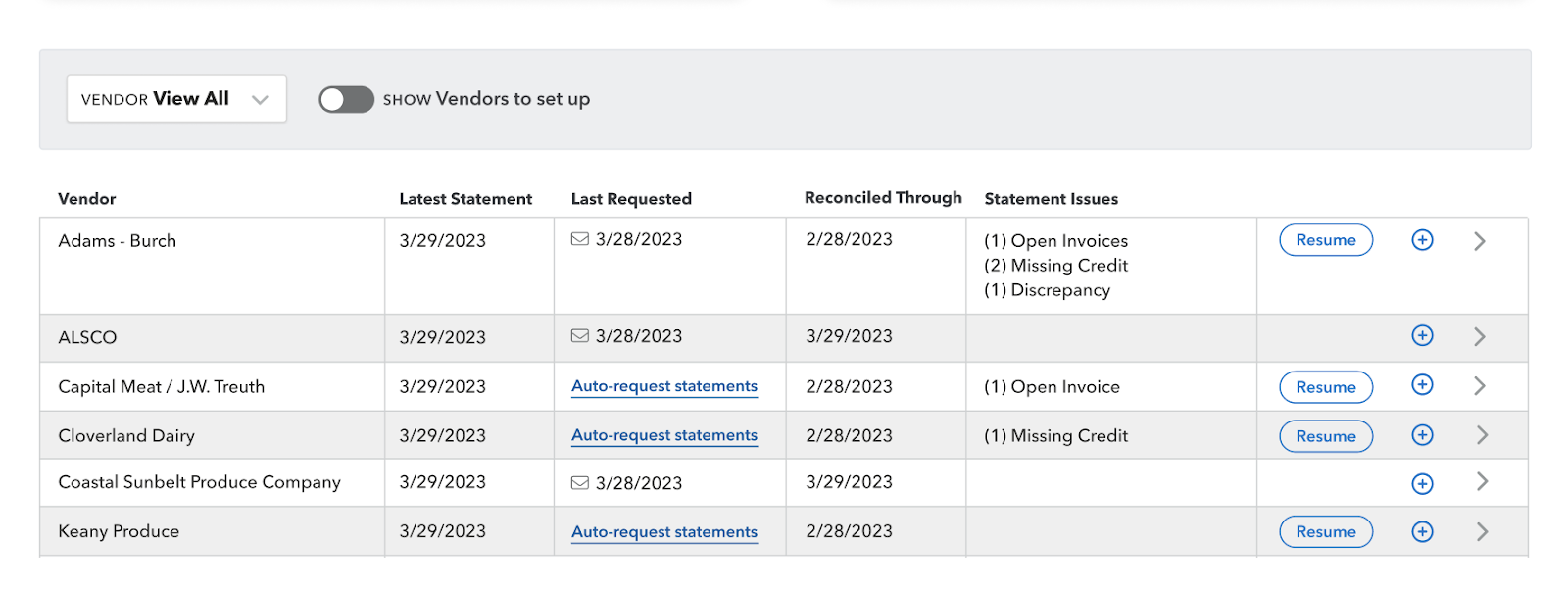Screen dimensions: 1568x595
Task: Click the plus icon in ALSCO row
Action: [x=1422, y=335]
